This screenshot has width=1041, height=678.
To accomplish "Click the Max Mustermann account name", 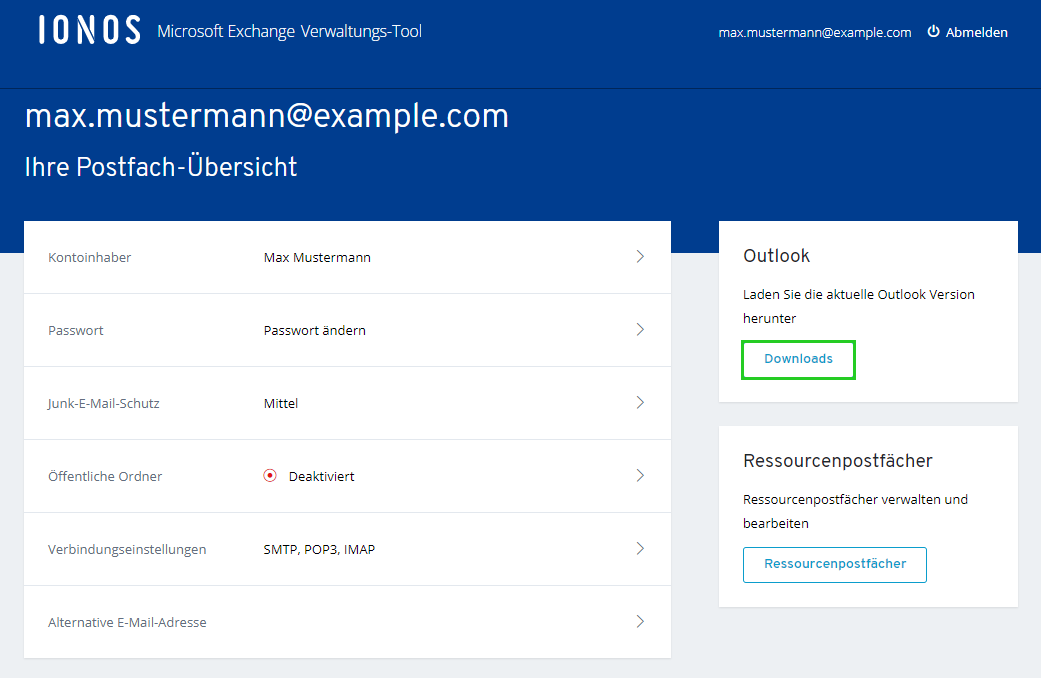I will (x=317, y=256).
